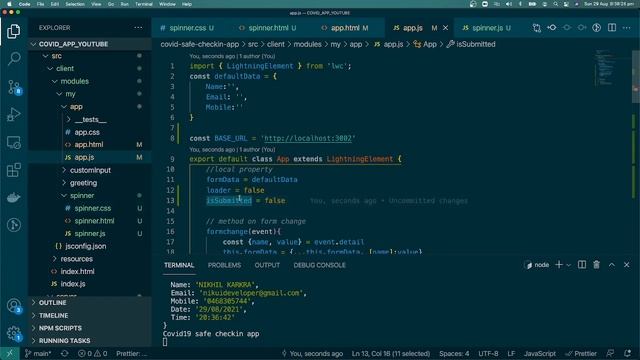
Task: Open the PROBLEMS panel tab
Action: pos(224,265)
